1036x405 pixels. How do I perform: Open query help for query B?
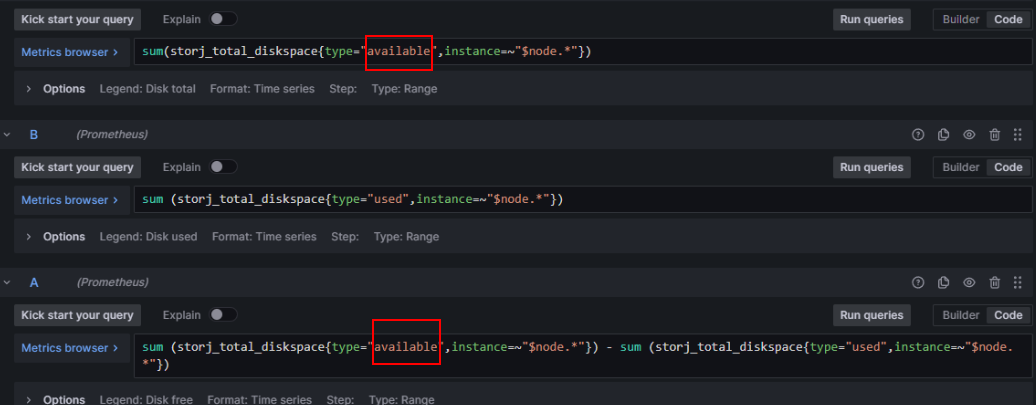click(x=918, y=135)
